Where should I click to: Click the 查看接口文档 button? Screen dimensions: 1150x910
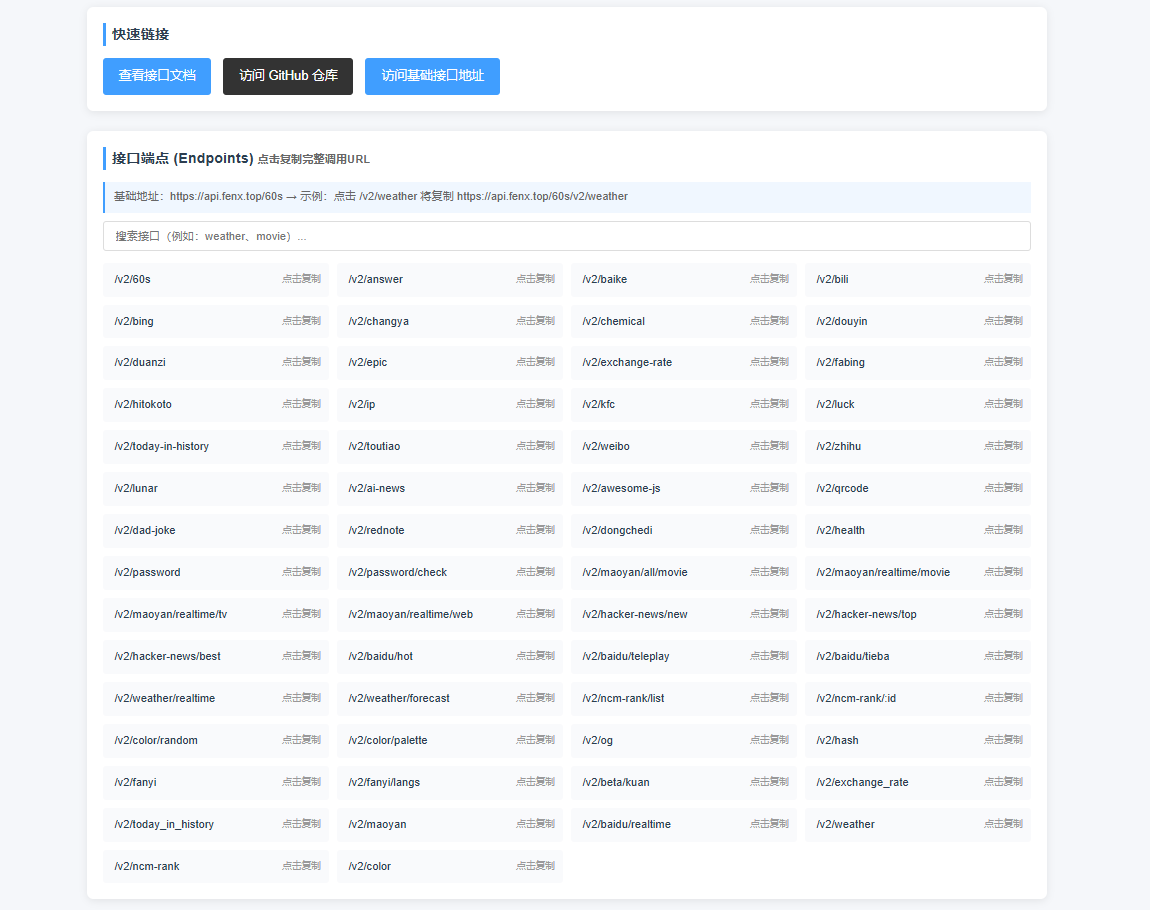pos(156,76)
